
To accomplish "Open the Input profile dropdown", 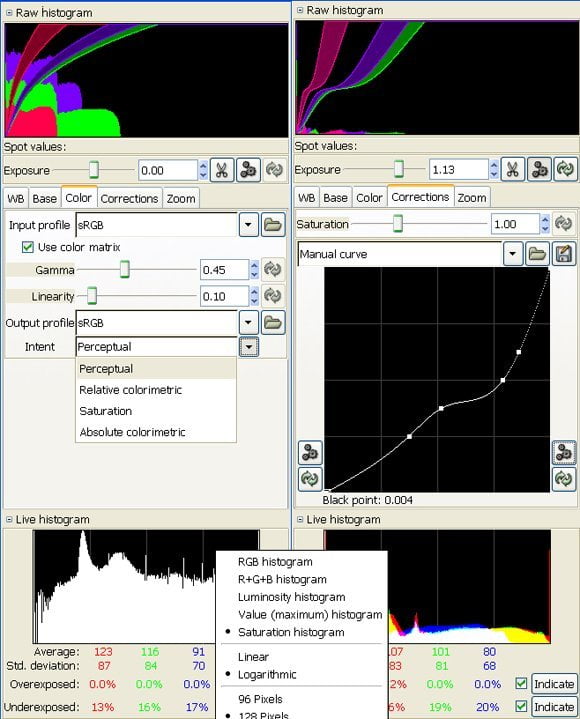I will (248, 225).
